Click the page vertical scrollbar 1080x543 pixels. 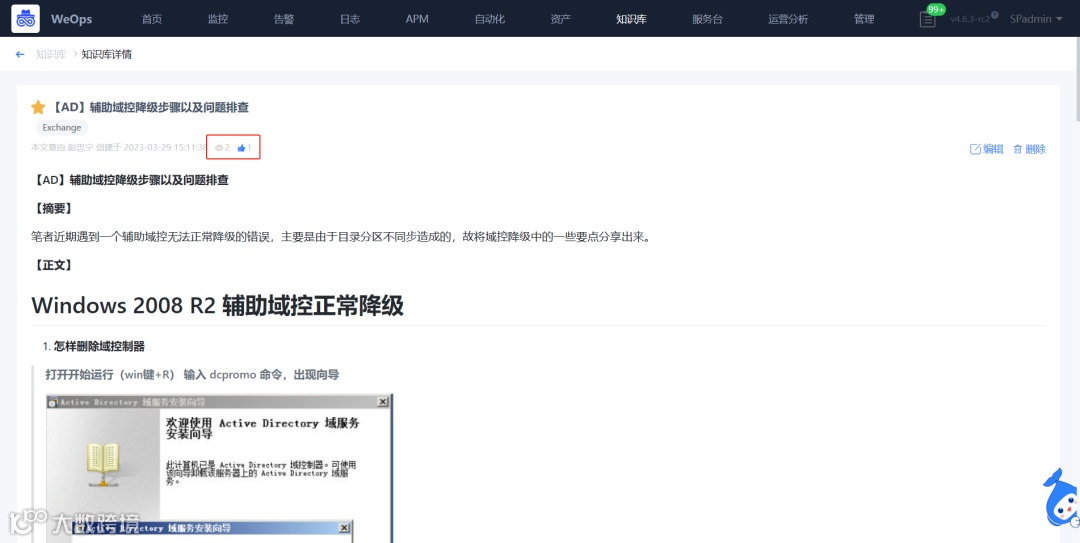click(1076, 79)
